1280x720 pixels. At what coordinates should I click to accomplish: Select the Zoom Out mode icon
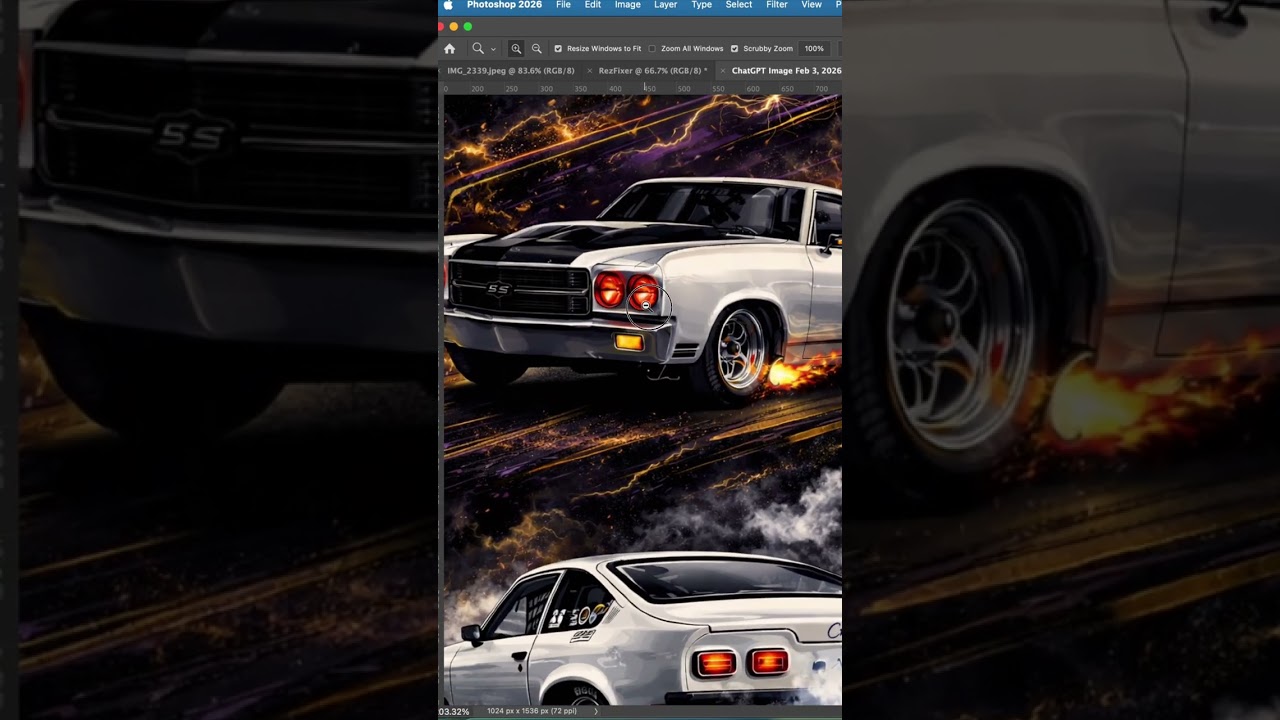[537, 48]
